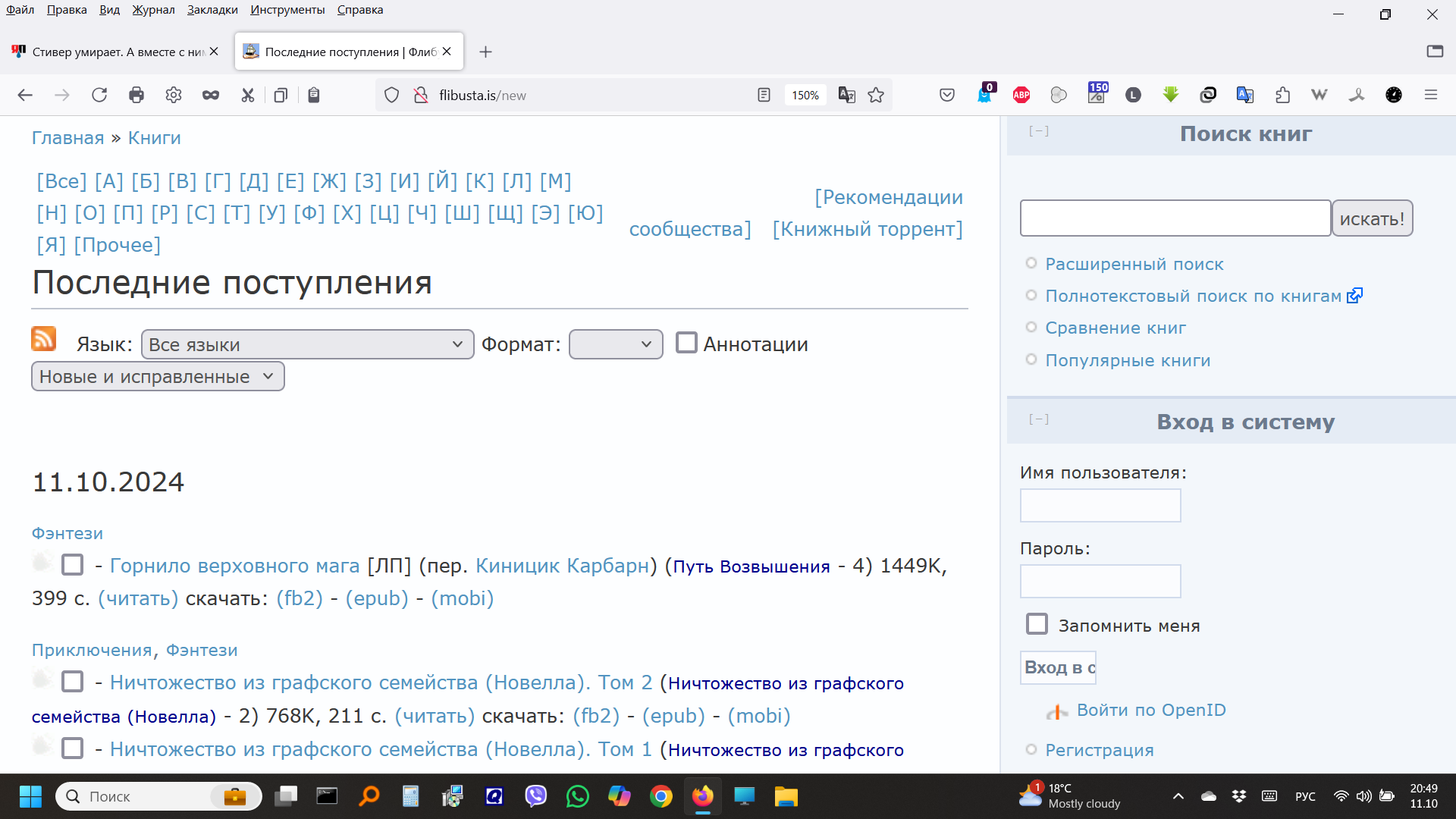This screenshot has width=1456, height=819.
Task: Open the Все языки language dropdown
Action: point(307,344)
